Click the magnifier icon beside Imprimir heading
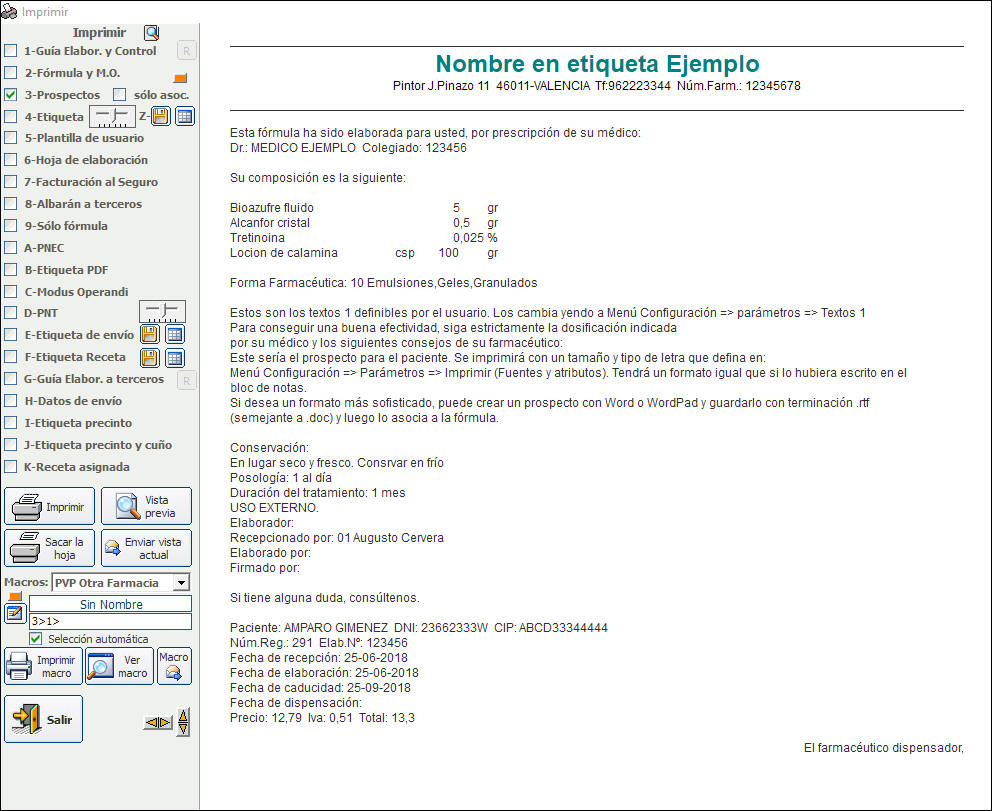 152,33
